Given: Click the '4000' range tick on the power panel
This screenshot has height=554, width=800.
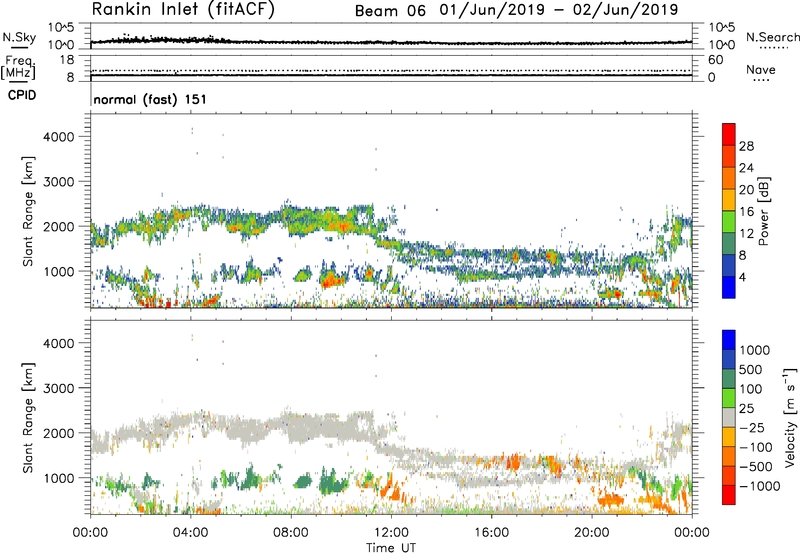Looking at the screenshot, I should (x=59, y=137).
